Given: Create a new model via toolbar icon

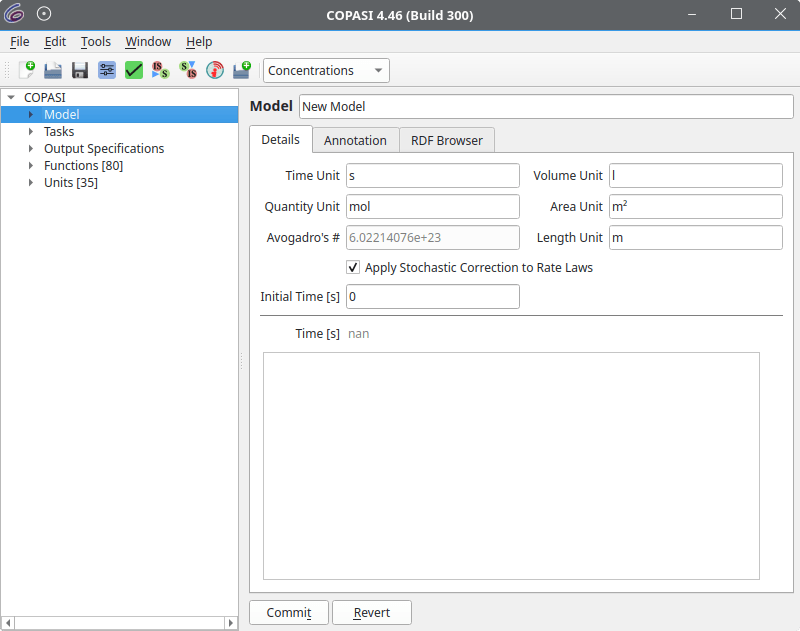Looking at the screenshot, I should pyautogui.click(x=27, y=70).
